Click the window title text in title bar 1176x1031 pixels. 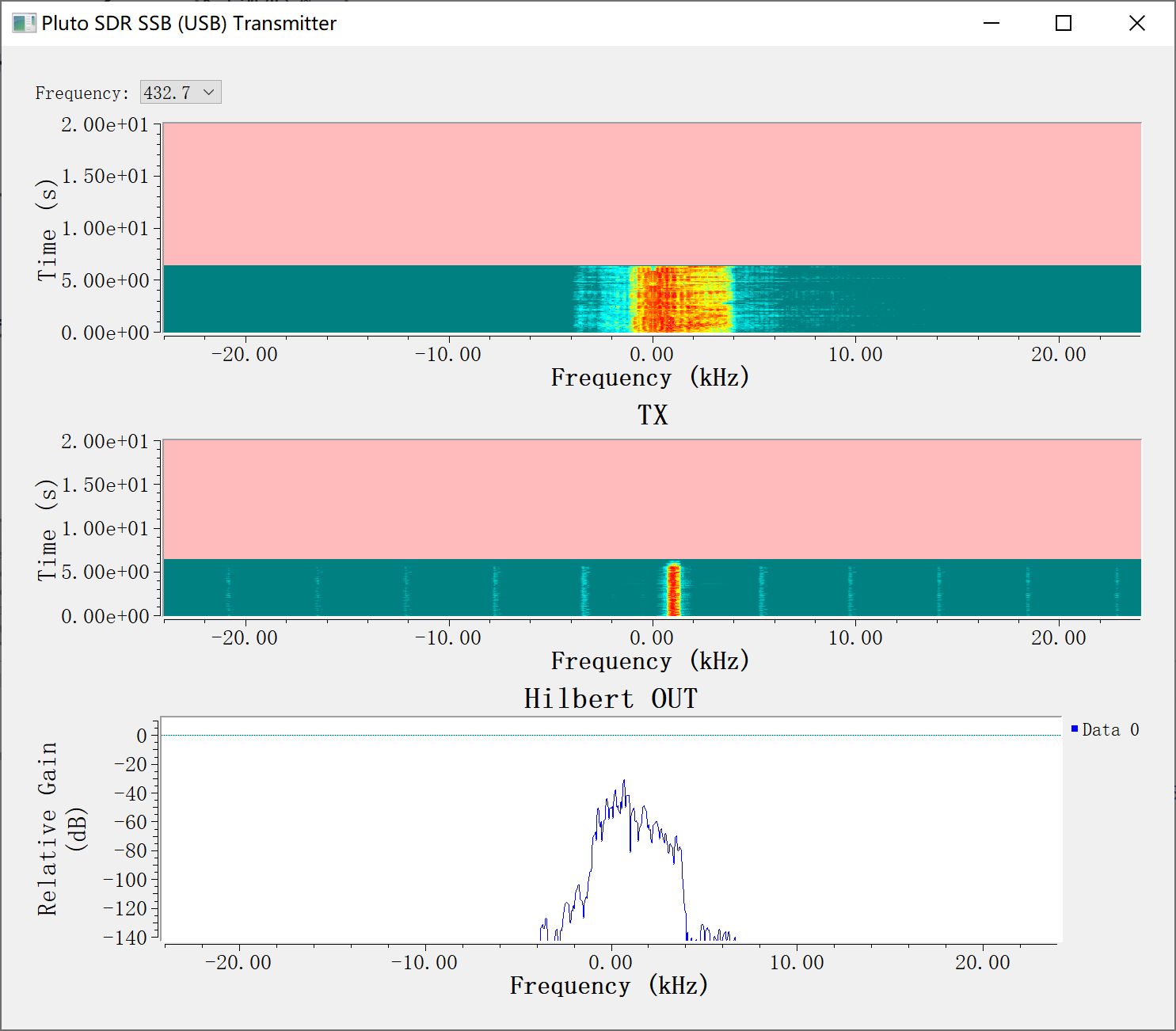tap(188, 24)
